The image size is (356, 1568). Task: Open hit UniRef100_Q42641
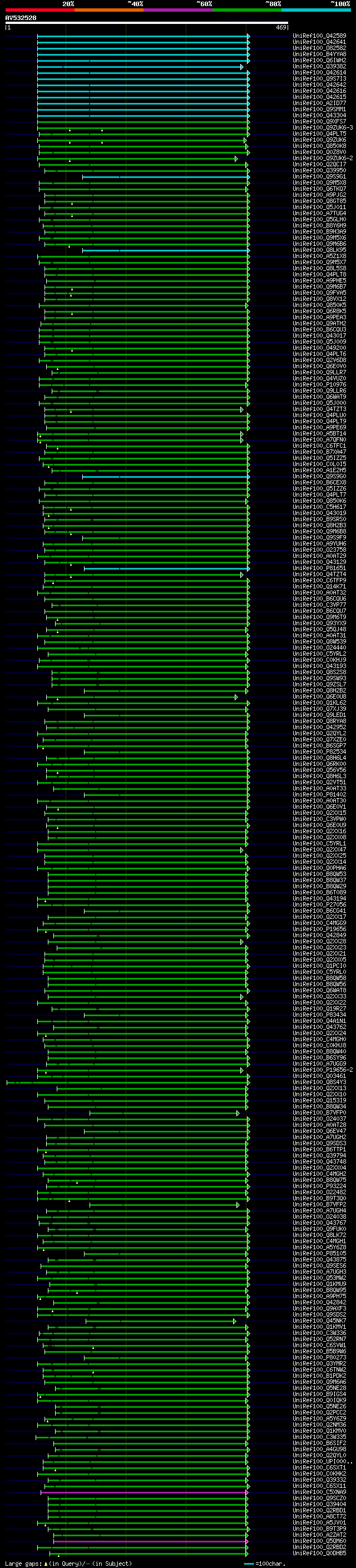point(319,42)
